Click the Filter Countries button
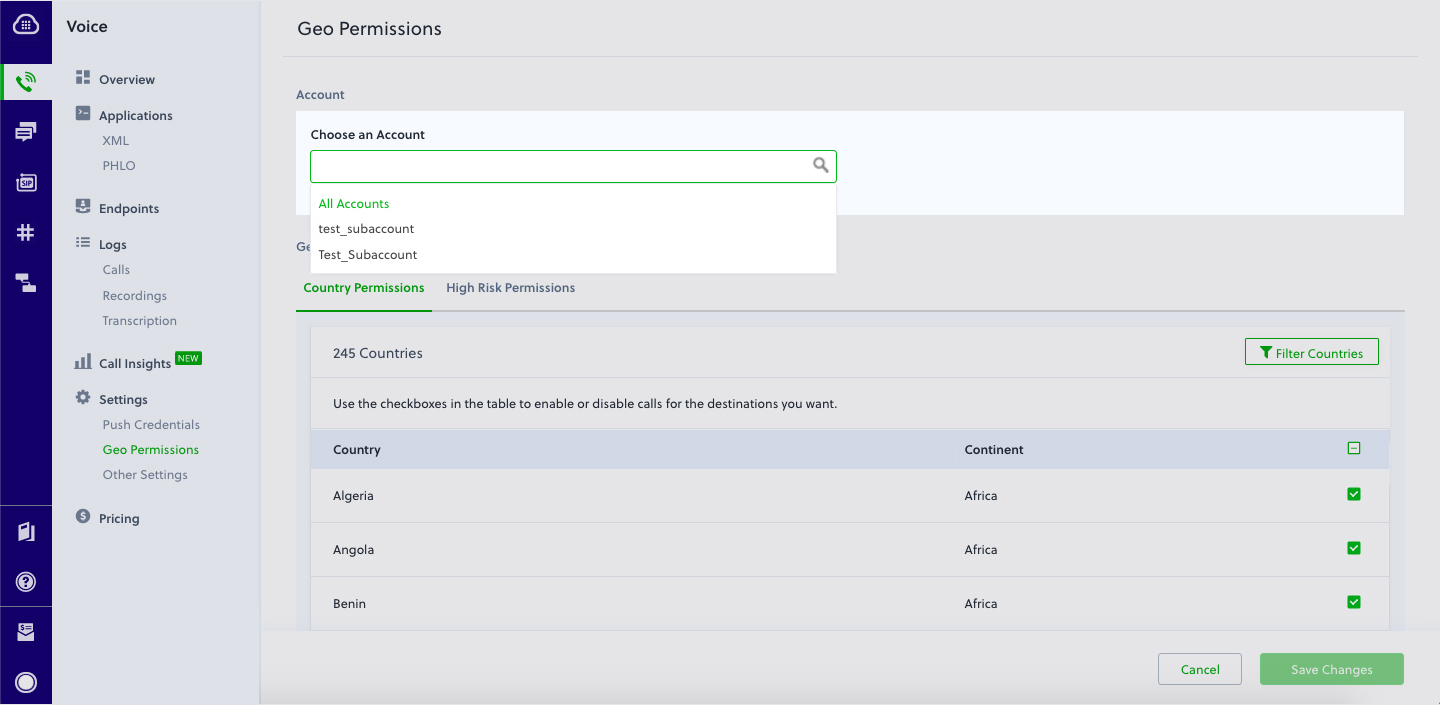1440x705 pixels. pos(1311,351)
